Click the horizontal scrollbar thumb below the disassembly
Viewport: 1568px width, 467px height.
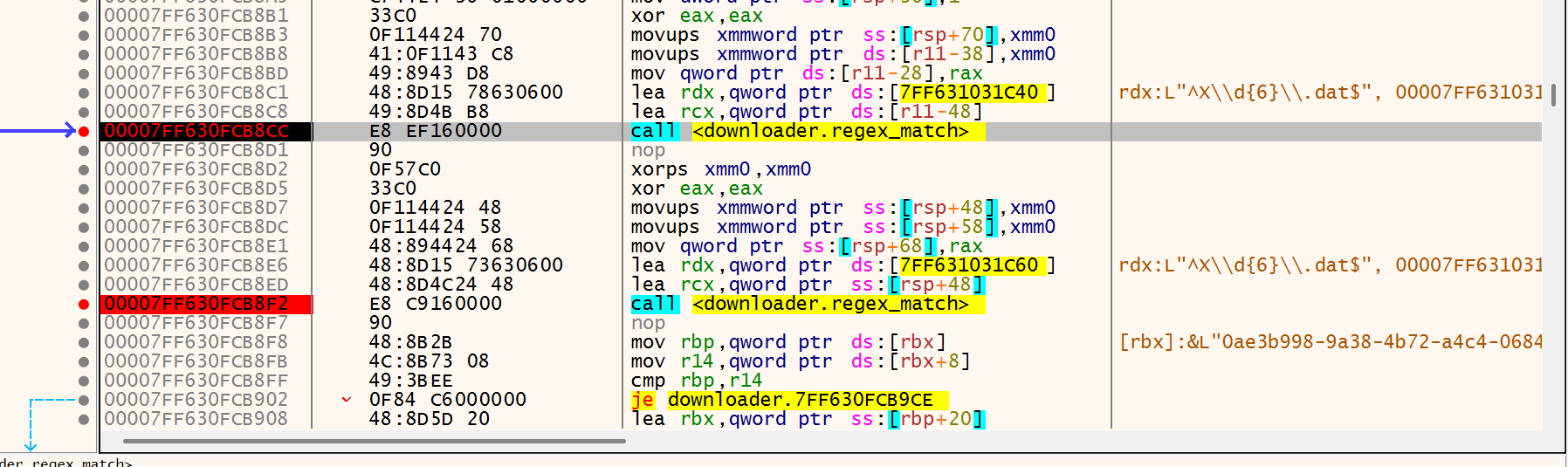(x=375, y=441)
